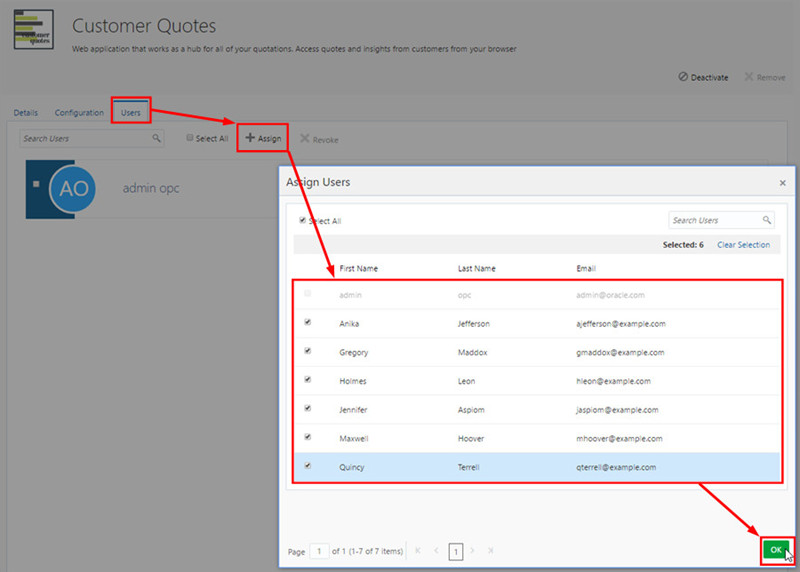Viewport: 800px width, 572px height.
Task: Click the Assign button
Action: pyautogui.click(x=263, y=138)
